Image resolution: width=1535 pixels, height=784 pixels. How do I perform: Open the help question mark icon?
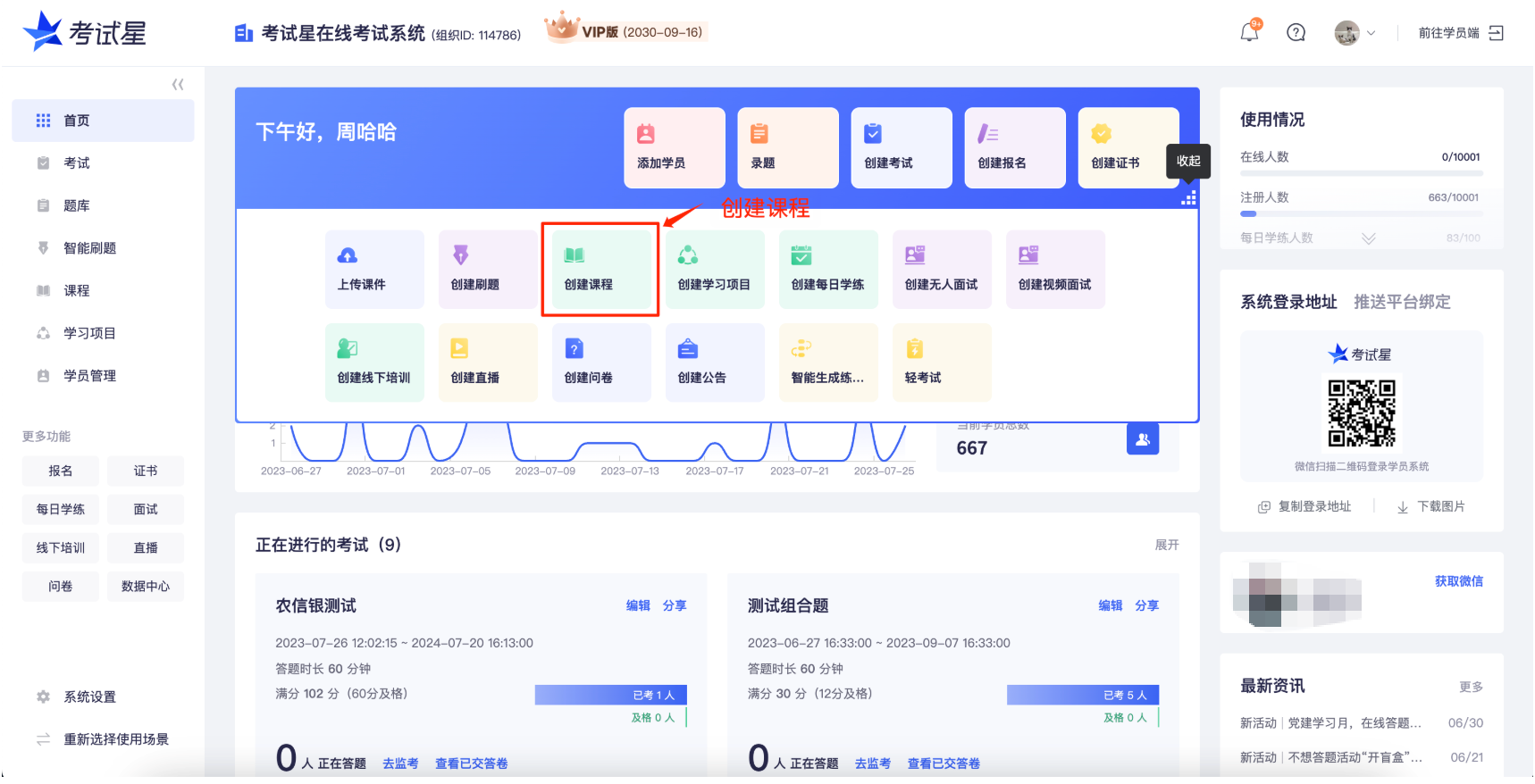1296,33
